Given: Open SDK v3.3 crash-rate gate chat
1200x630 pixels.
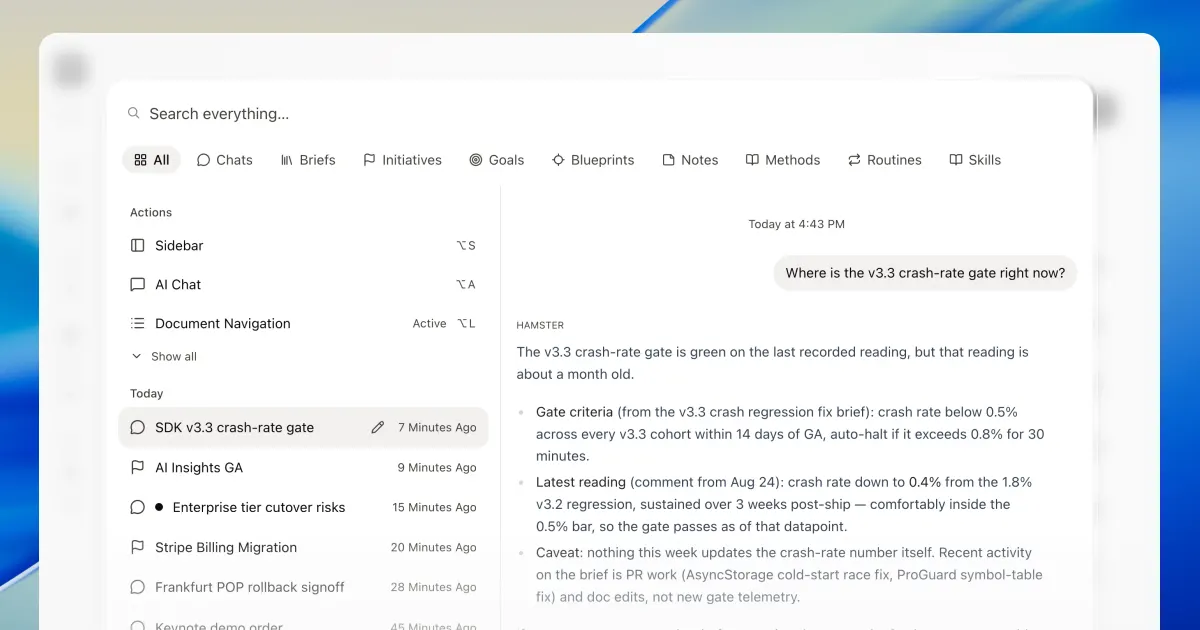Looking at the screenshot, I should tap(303, 427).
